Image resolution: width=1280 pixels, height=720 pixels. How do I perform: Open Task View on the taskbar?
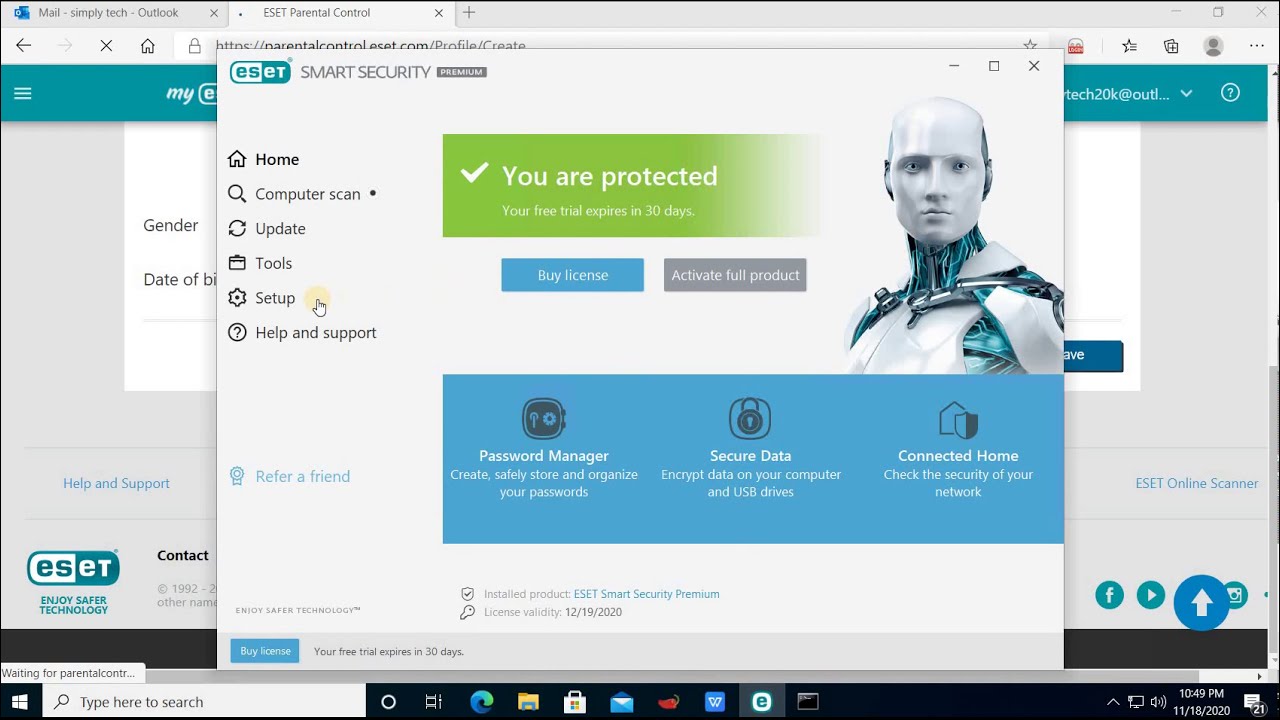click(x=433, y=702)
